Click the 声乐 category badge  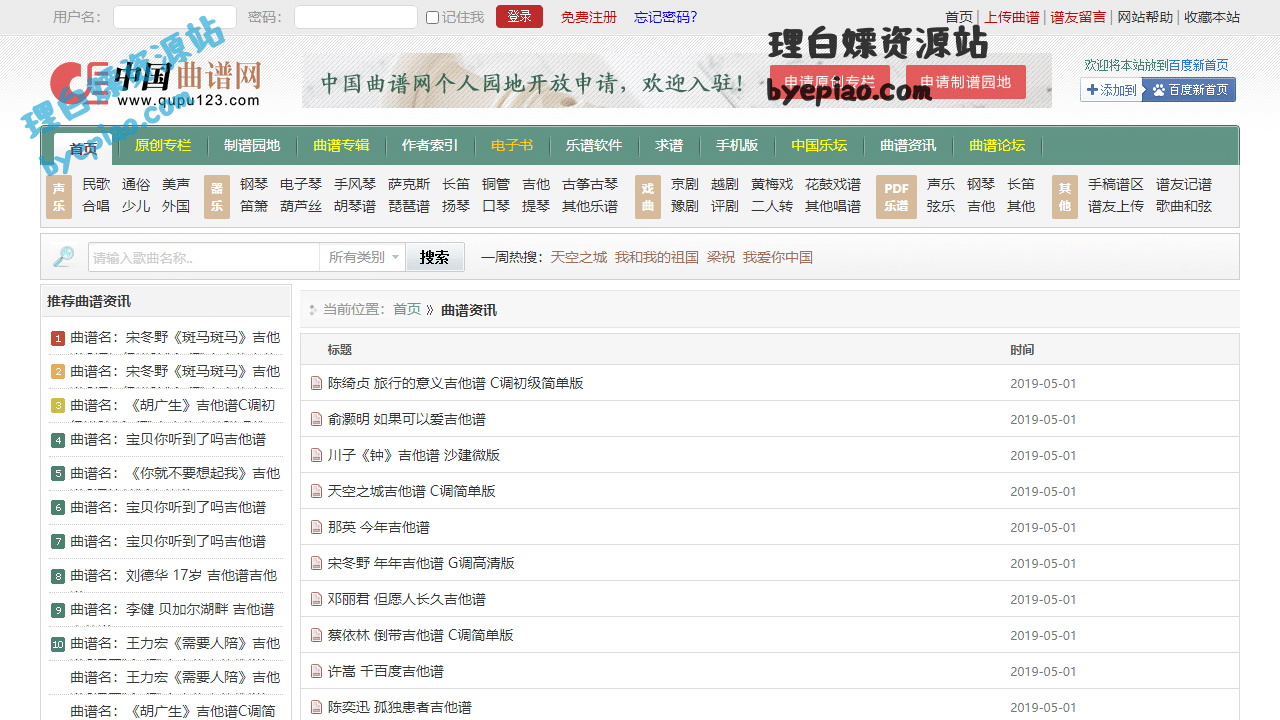click(59, 196)
